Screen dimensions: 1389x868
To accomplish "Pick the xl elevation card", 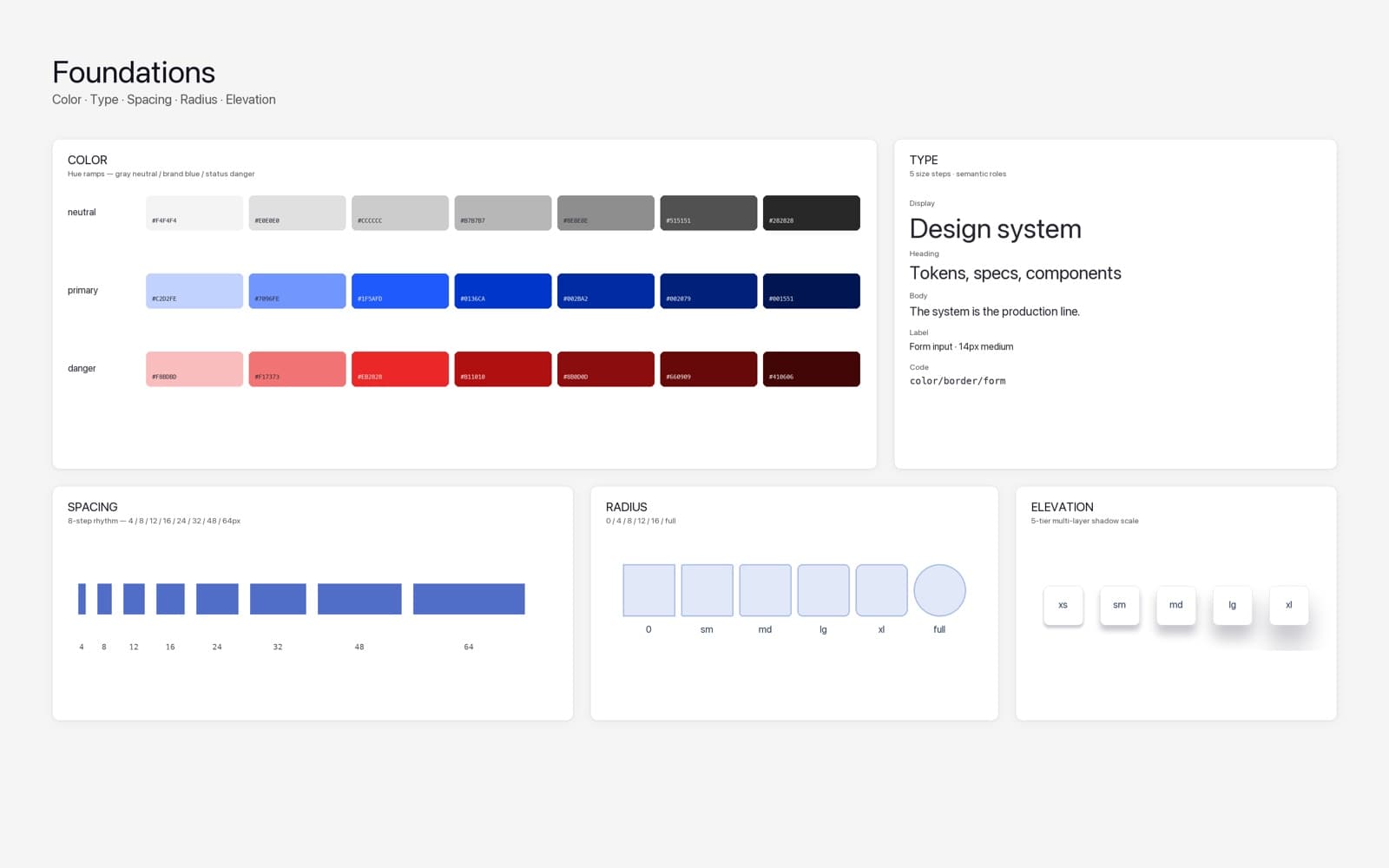I will tap(1289, 605).
